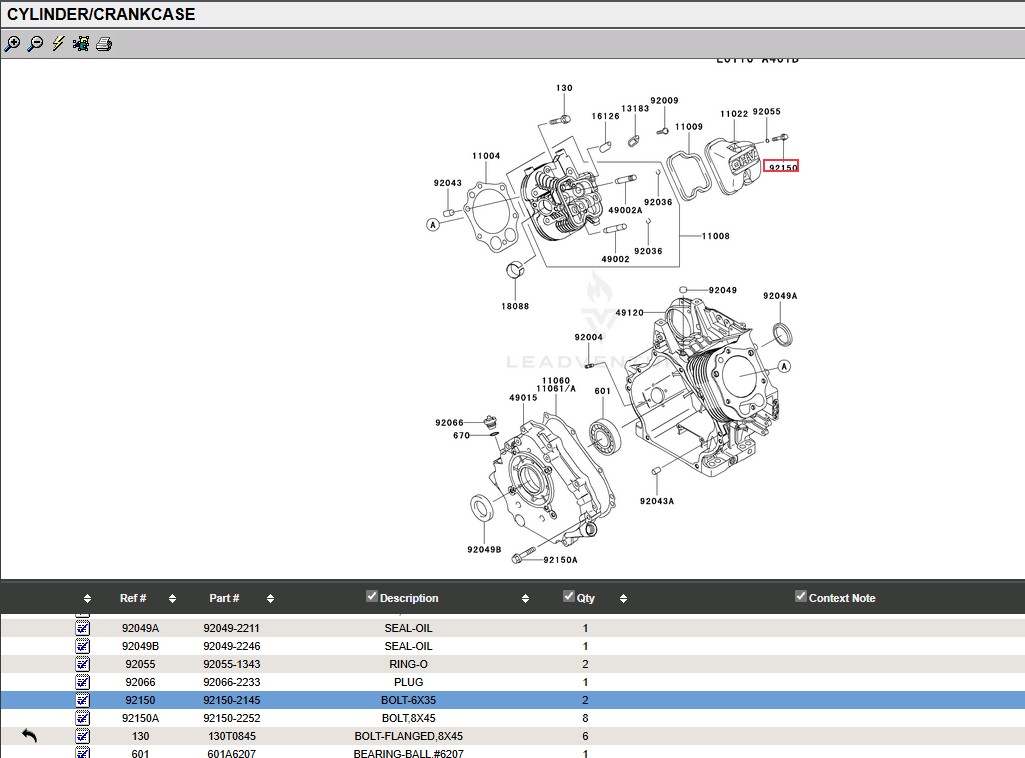This screenshot has width=1025, height=758.
Task: Open sort arrows right of Ref # header
Action: (172, 599)
